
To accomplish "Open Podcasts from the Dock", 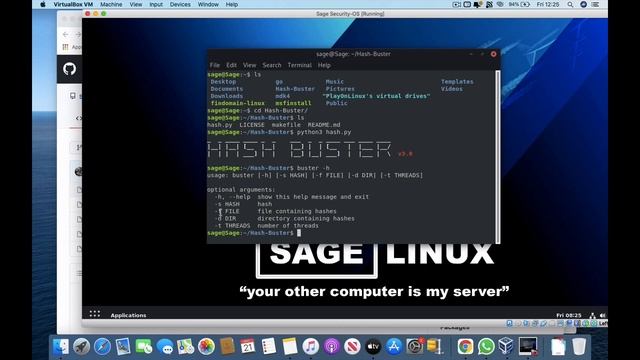I will 331,347.
